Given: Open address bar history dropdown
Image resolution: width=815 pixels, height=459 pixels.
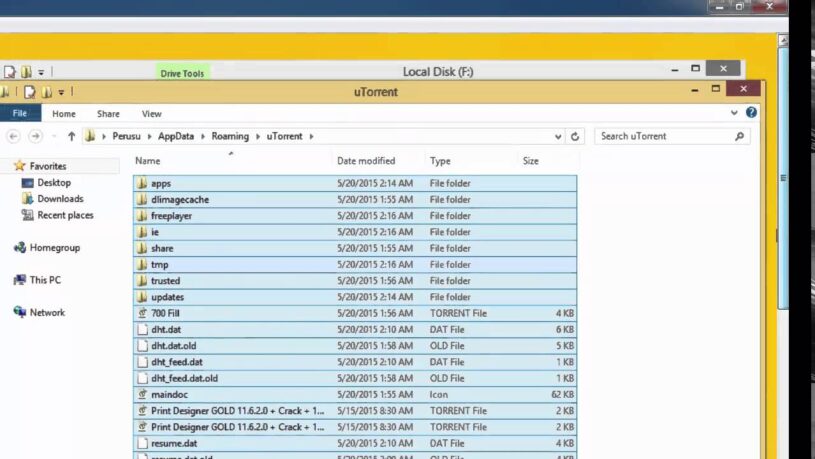Looking at the screenshot, I should tap(558, 137).
